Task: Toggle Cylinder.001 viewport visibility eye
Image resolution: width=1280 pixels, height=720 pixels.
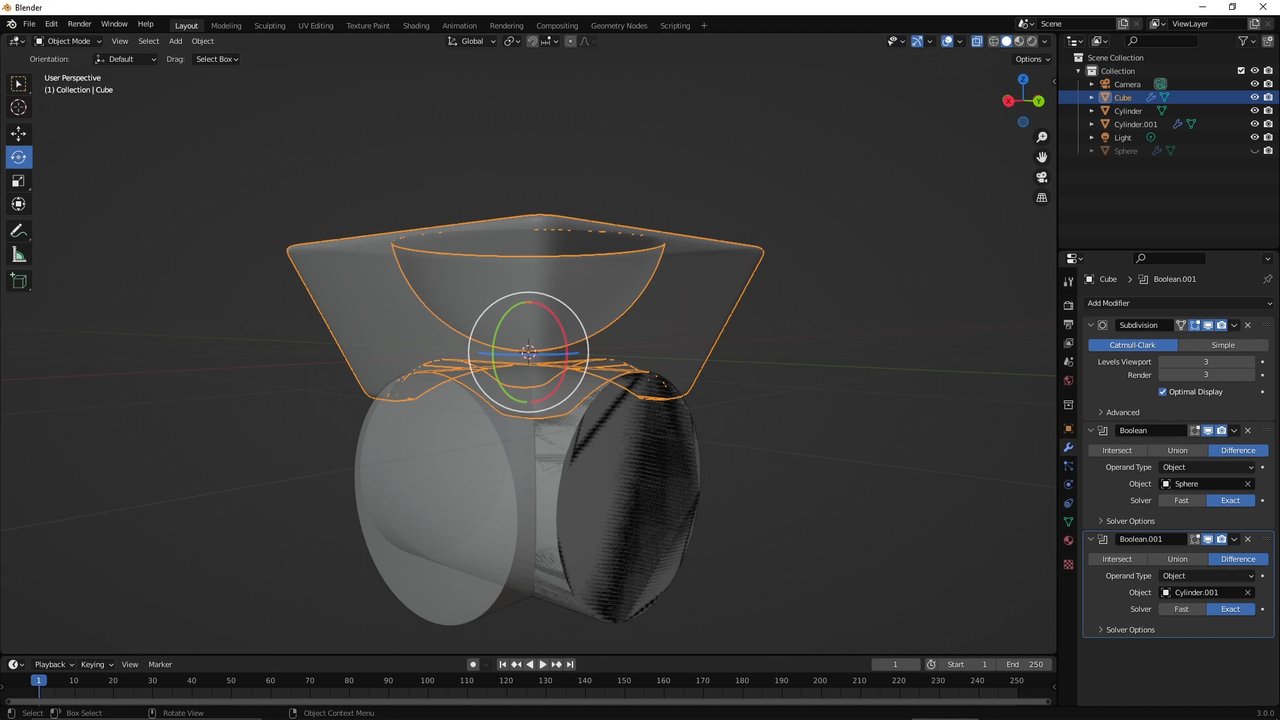Action: (1254, 124)
